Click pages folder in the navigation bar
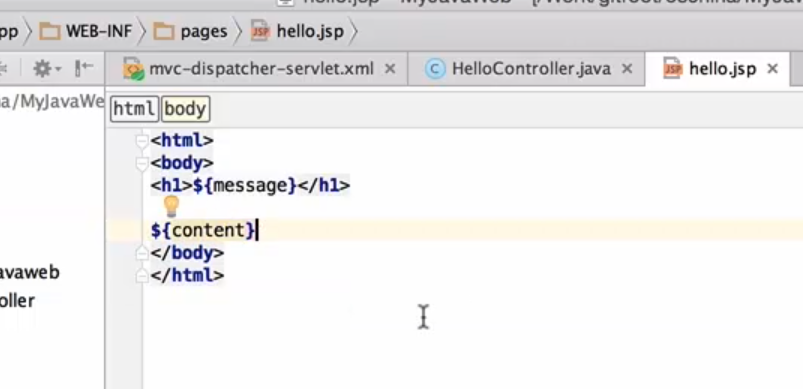803x389 pixels. pyautogui.click(x=204, y=32)
